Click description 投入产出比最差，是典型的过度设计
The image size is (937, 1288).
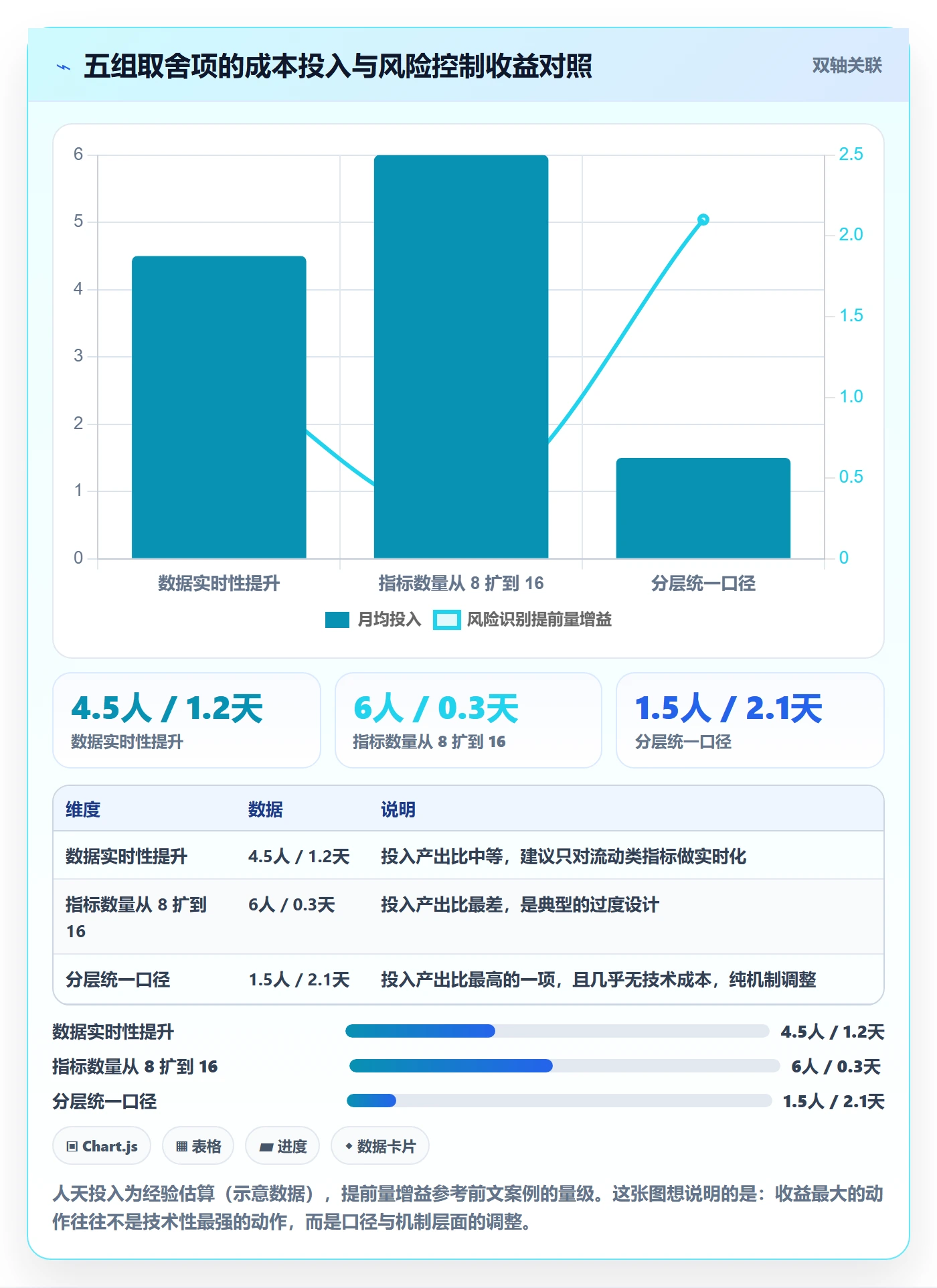click(520, 905)
